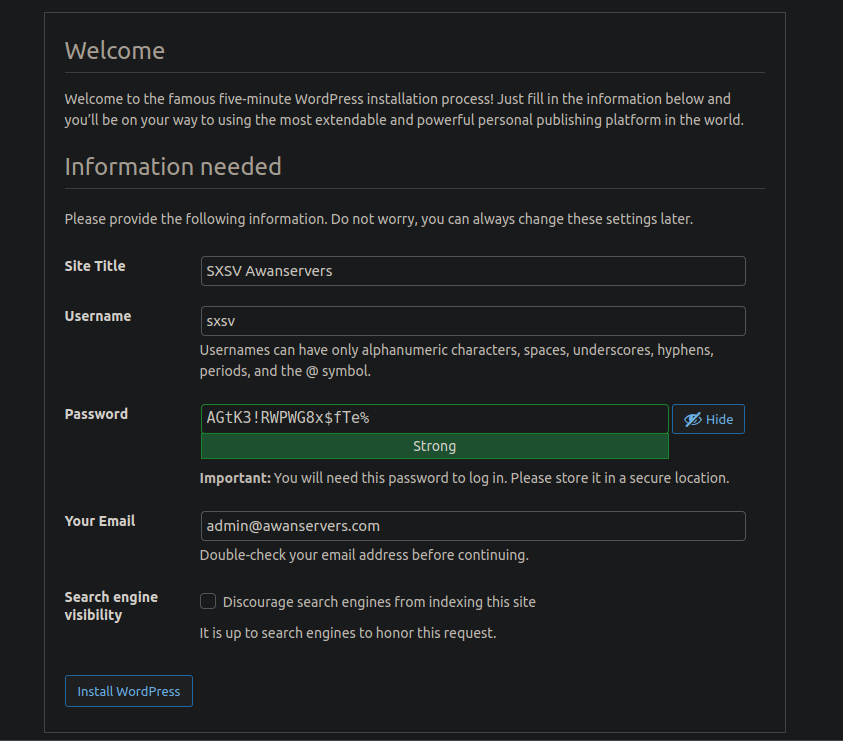Click the Password label text
Image resolution: width=843 pixels, height=741 pixels.
[x=96, y=414]
